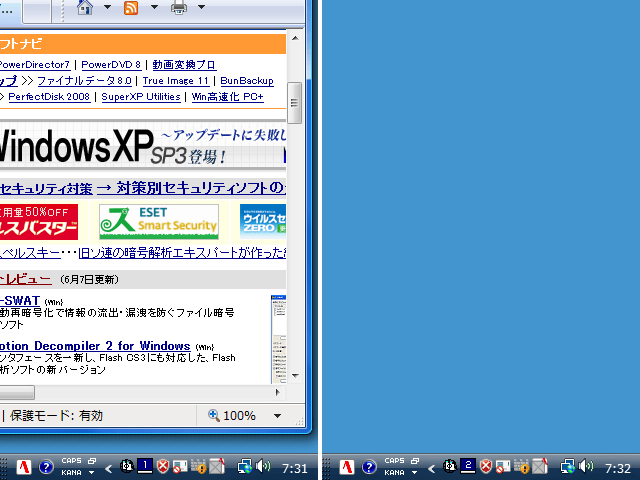Click volume speaker icon on 7:32 taskbar
Image resolution: width=640 pixels, height=480 pixels.
tap(586, 466)
